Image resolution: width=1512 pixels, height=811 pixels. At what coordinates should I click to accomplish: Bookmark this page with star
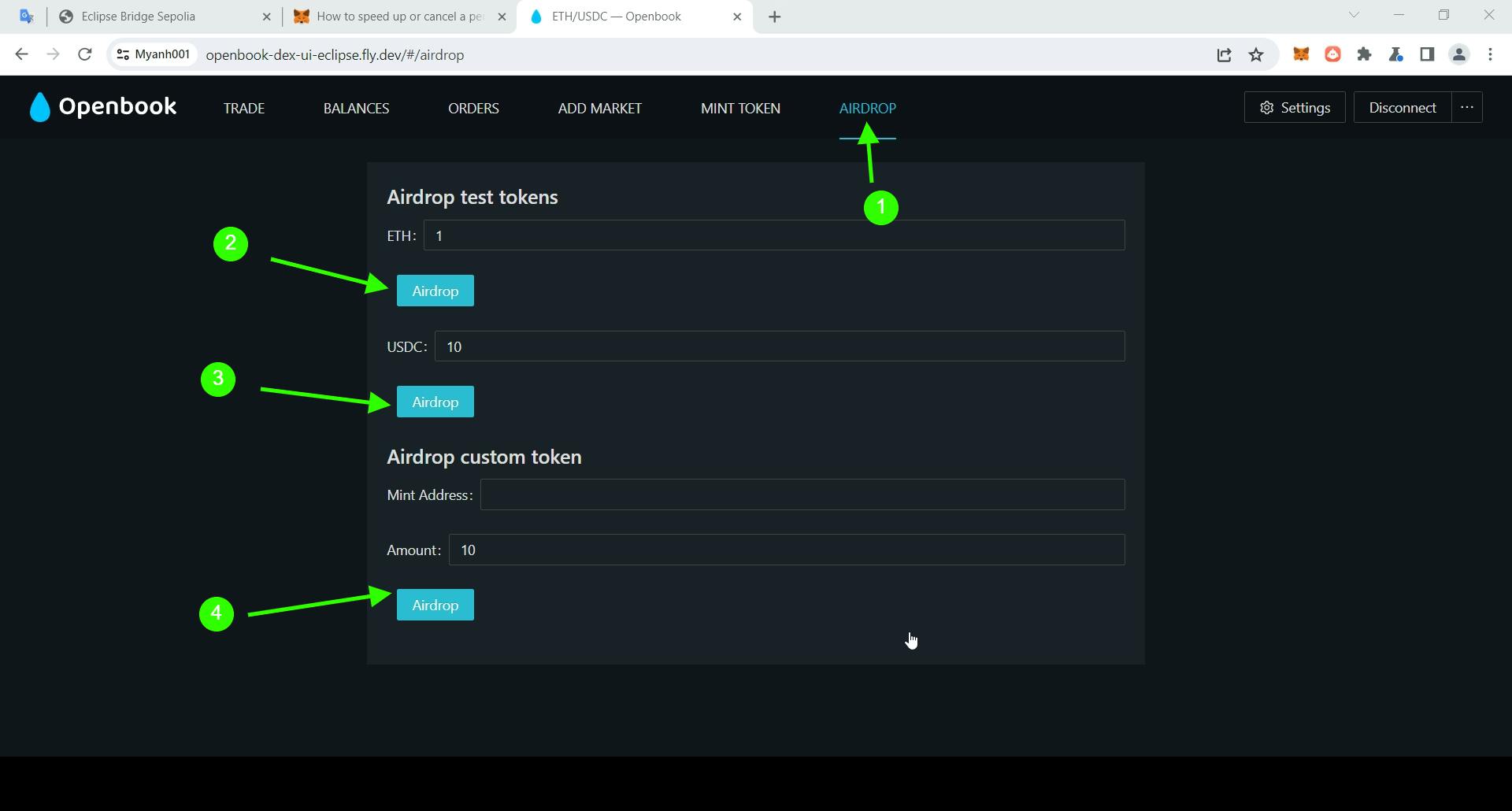coord(1256,54)
